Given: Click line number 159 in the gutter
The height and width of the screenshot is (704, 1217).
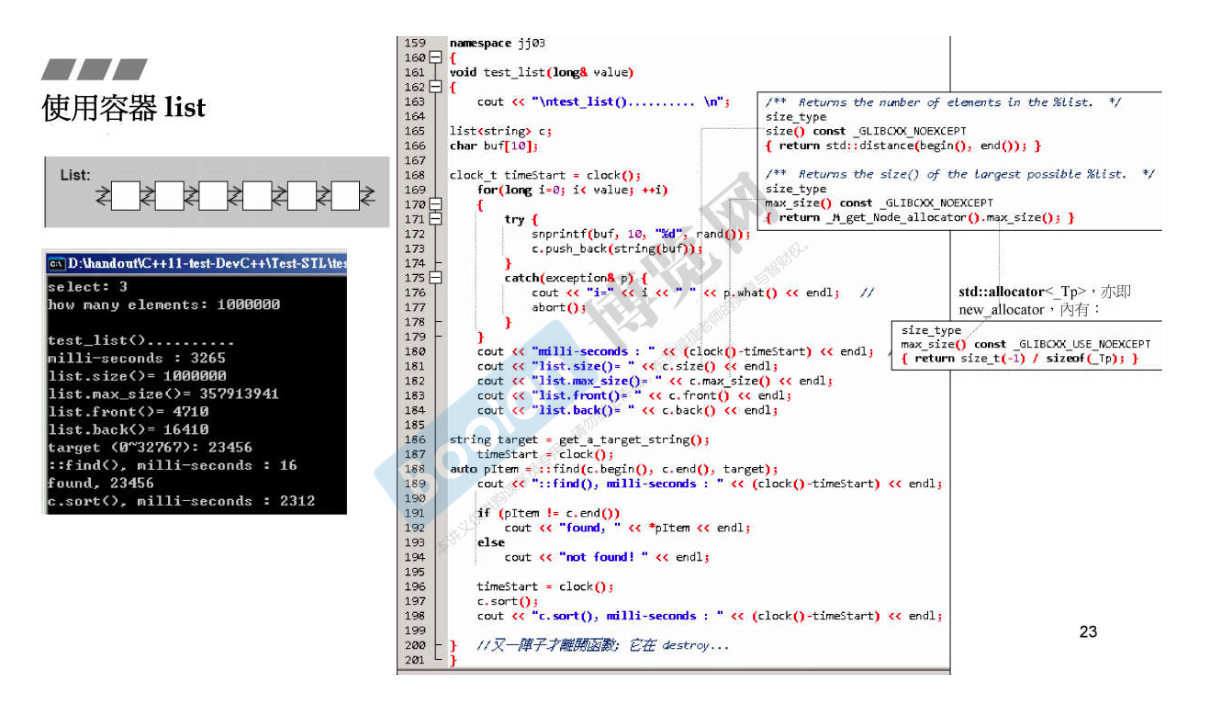Looking at the screenshot, I should (414, 43).
